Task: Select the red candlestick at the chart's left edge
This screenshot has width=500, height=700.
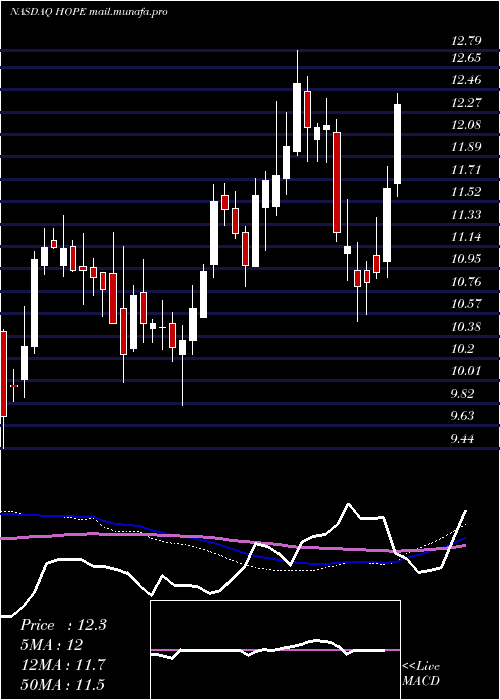Action: (x=4, y=374)
